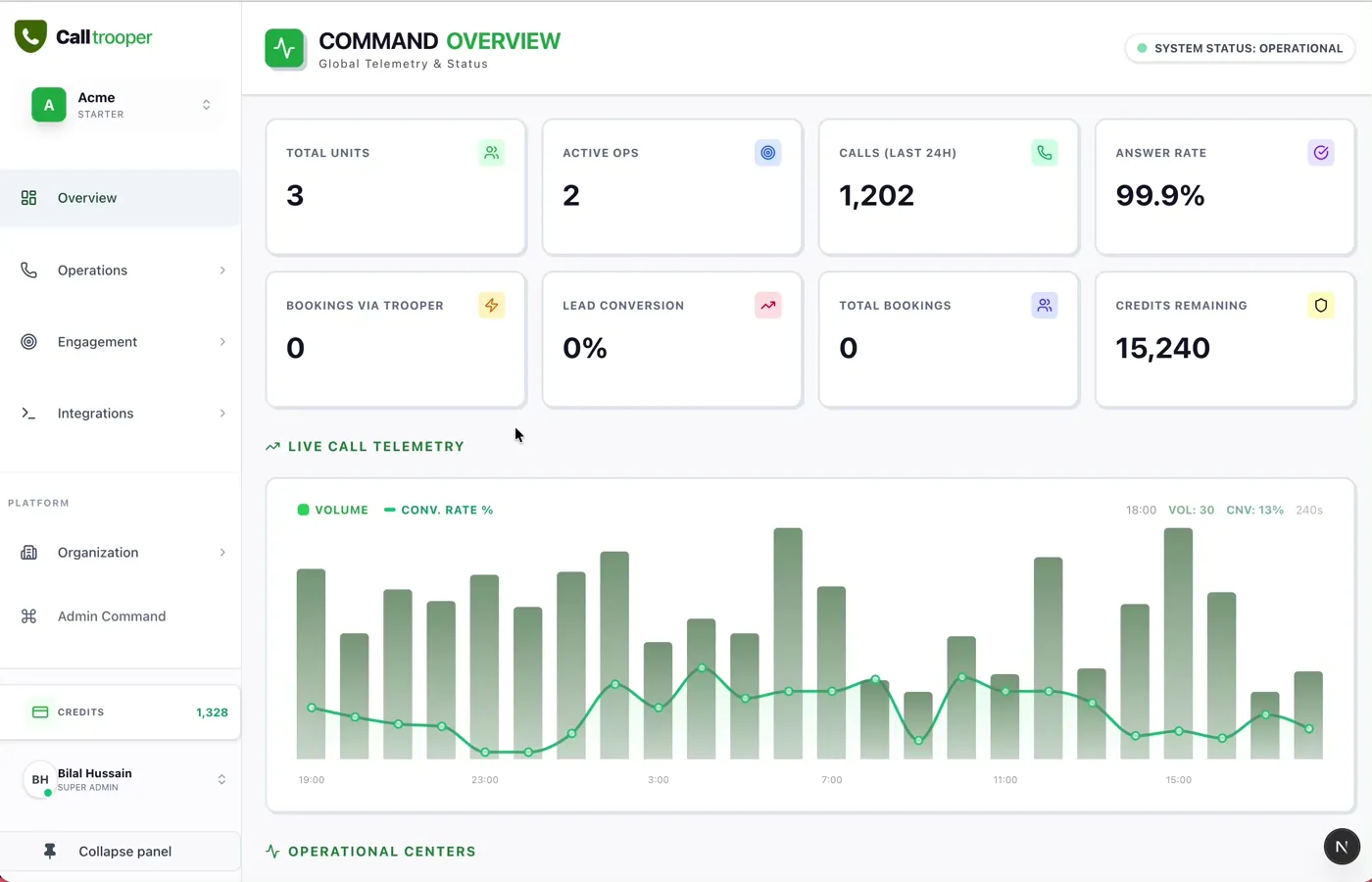Click the lightning icon on Bookings via Trooper
The width and height of the screenshot is (1372, 882).
click(491, 305)
